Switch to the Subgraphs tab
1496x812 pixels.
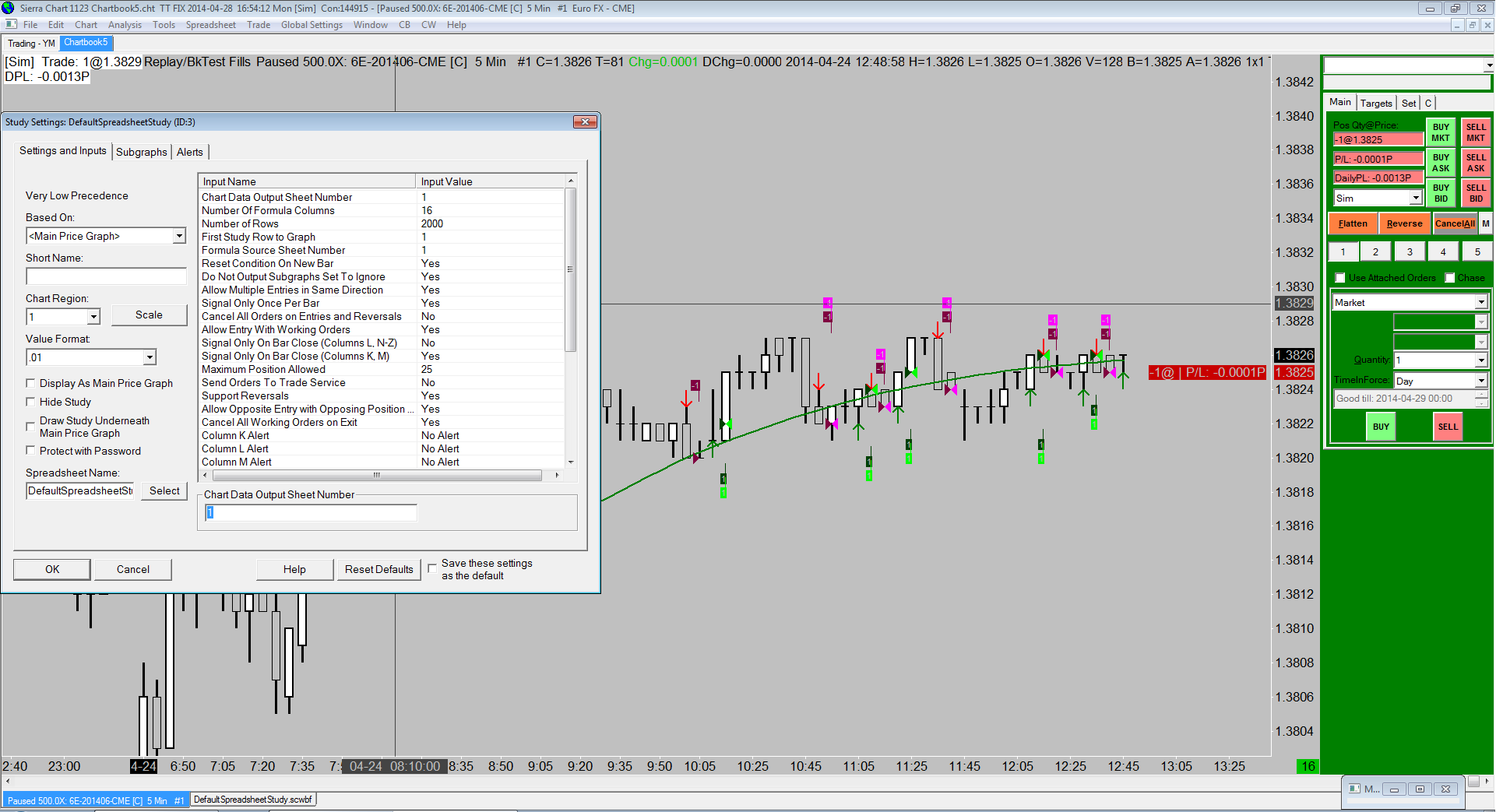point(142,152)
